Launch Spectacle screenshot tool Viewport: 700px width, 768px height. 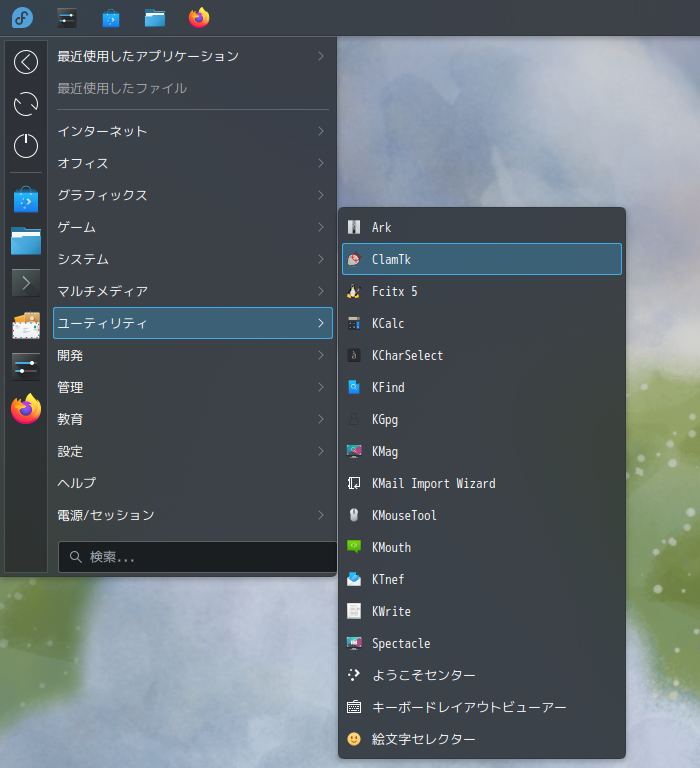click(x=482, y=643)
